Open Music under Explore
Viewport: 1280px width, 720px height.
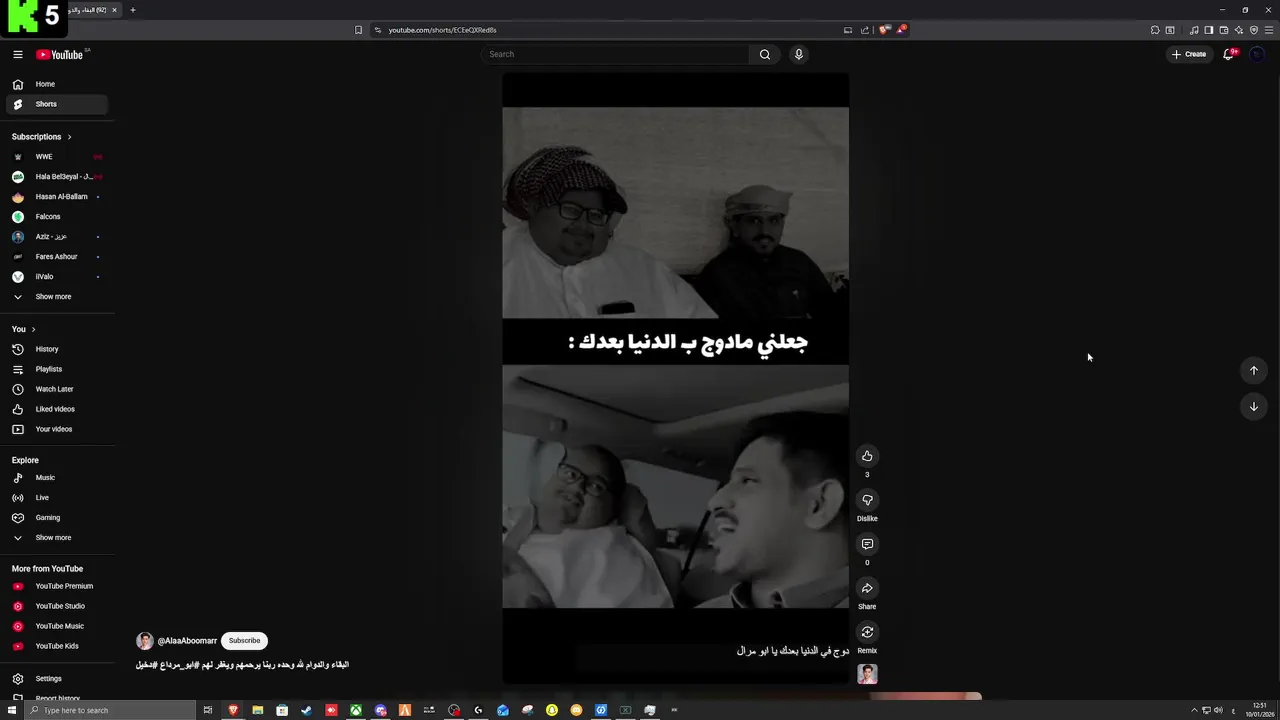[x=57, y=478]
